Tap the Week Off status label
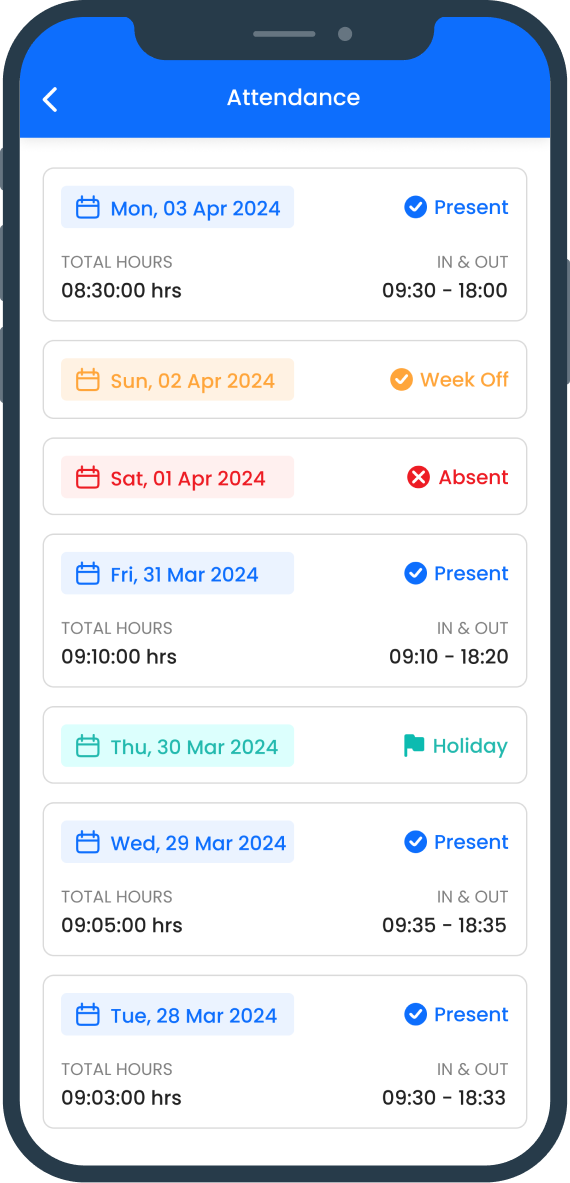This screenshot has height=1183, width=570. (464, 379)
